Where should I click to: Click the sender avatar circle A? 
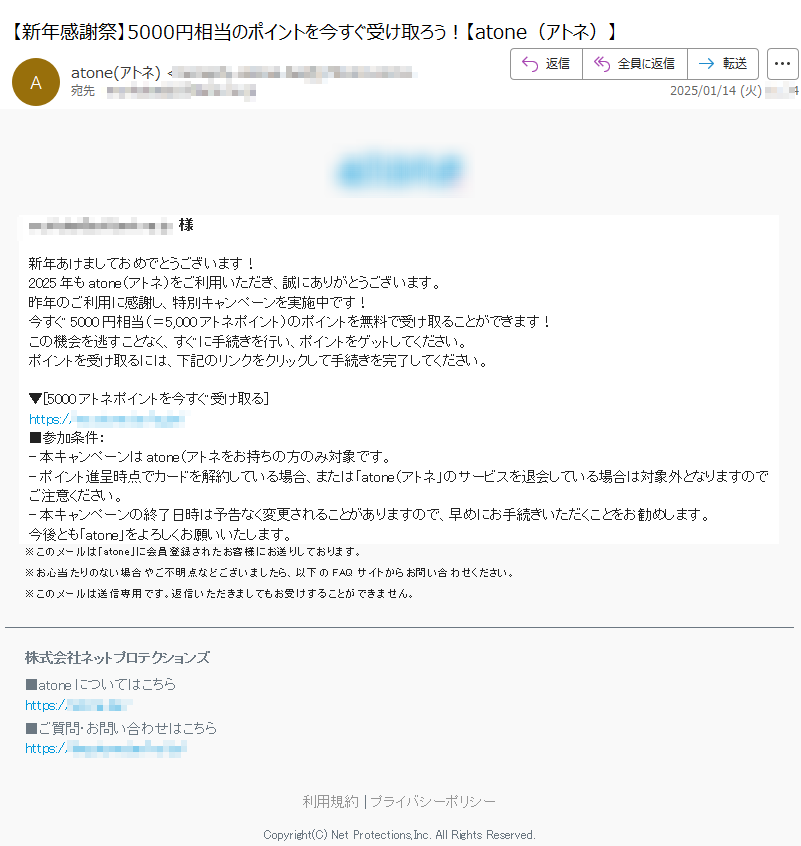(36, 82)
